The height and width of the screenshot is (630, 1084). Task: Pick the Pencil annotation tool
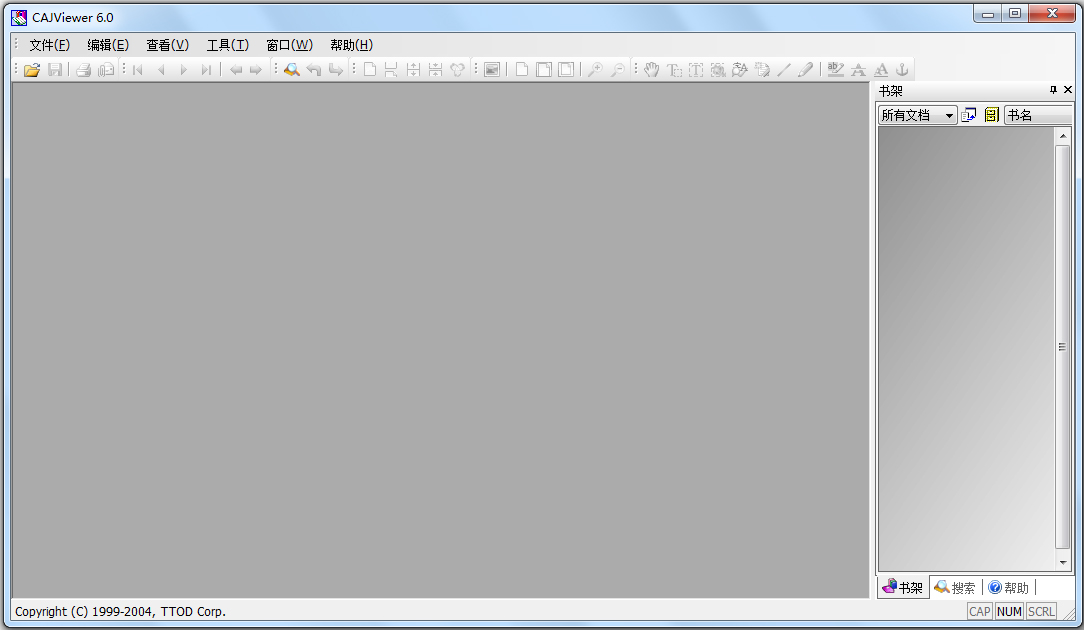(x=806, y=69)
